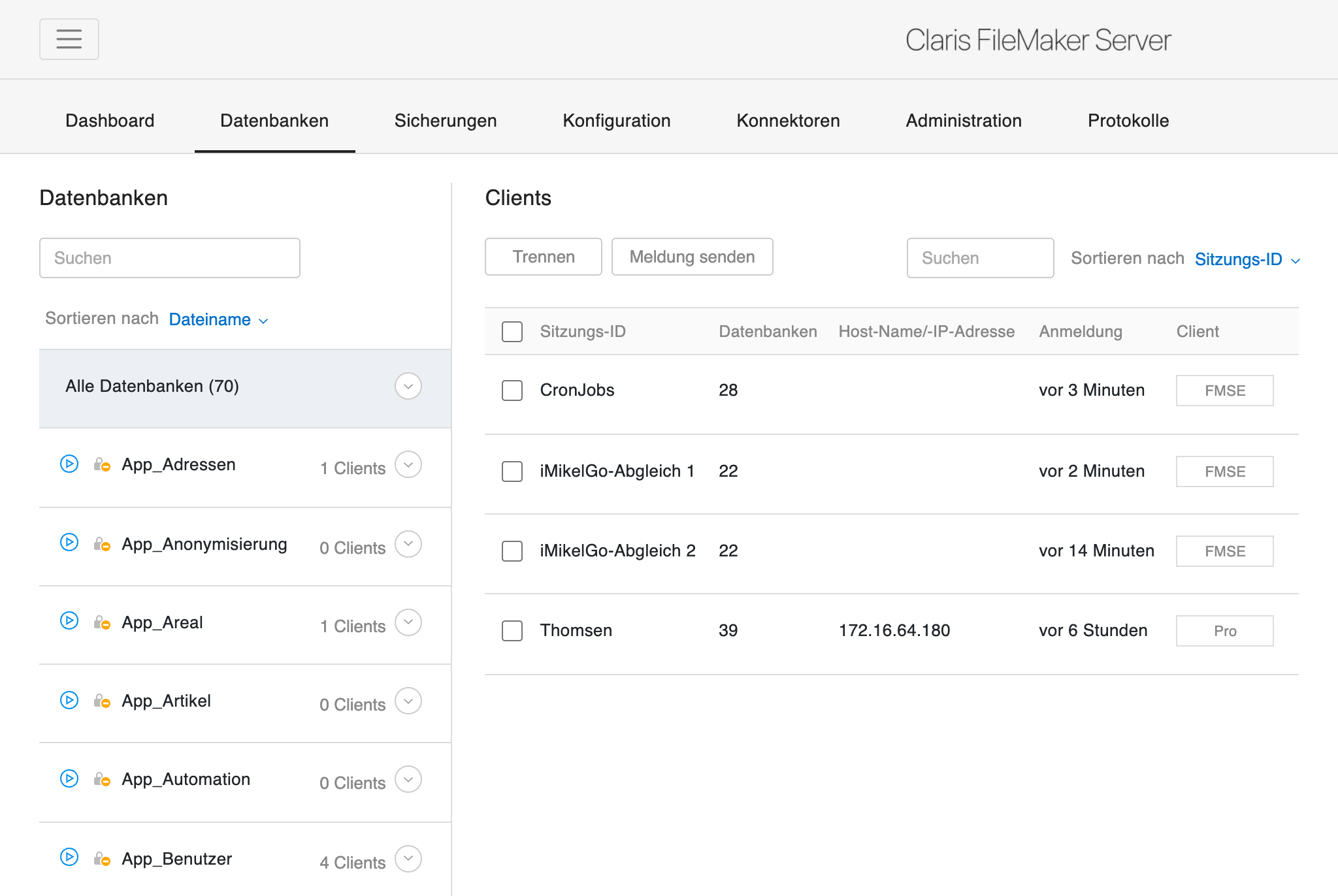Image resolution: width=1338 pixels, height=896 pixels.
Task: Open the Konfiguration tab
Action: tap(617, 121)
